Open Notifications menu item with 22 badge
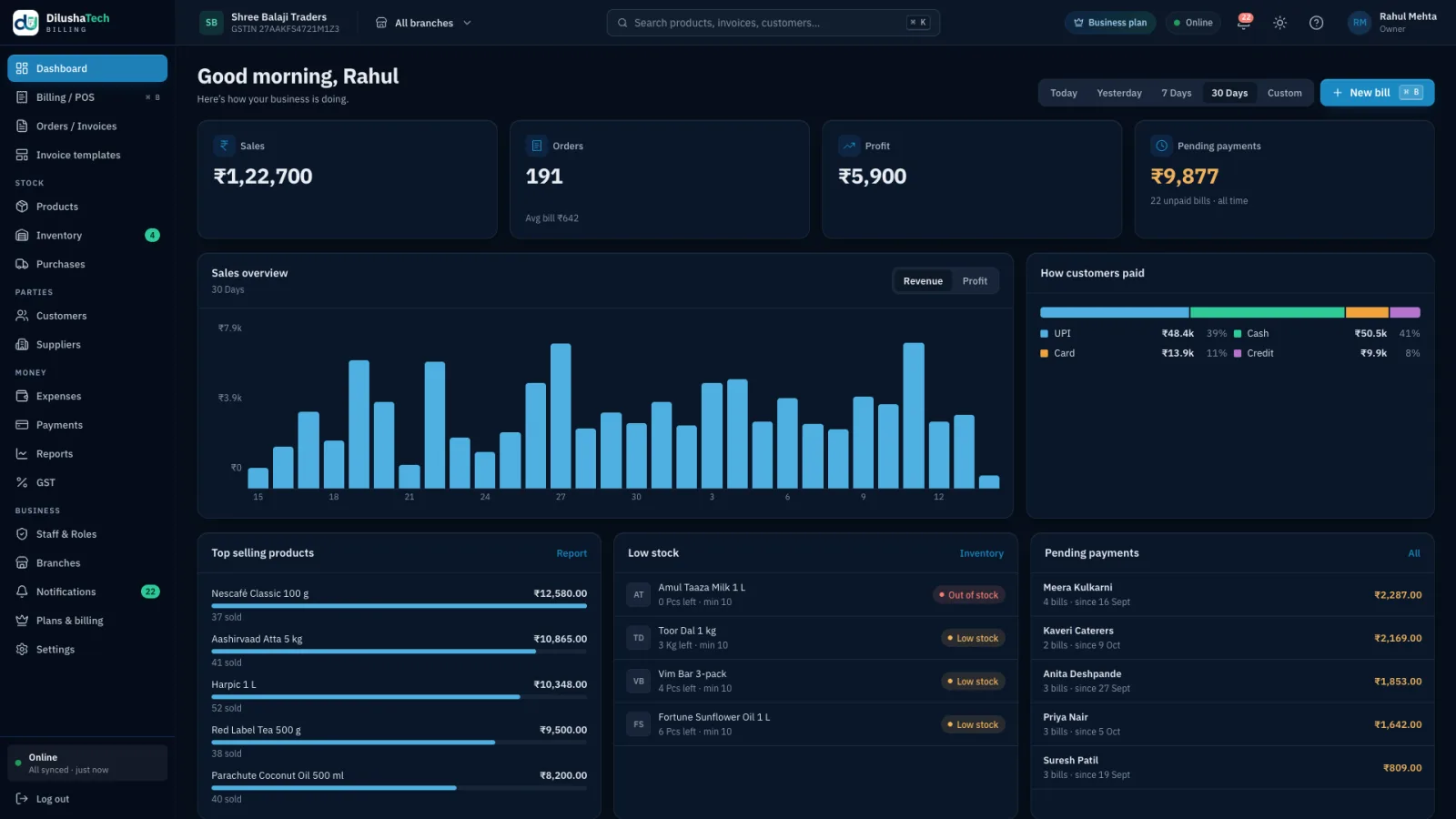Image resolution: width=1456 pixels, height=819 pixels. (87, 591)
